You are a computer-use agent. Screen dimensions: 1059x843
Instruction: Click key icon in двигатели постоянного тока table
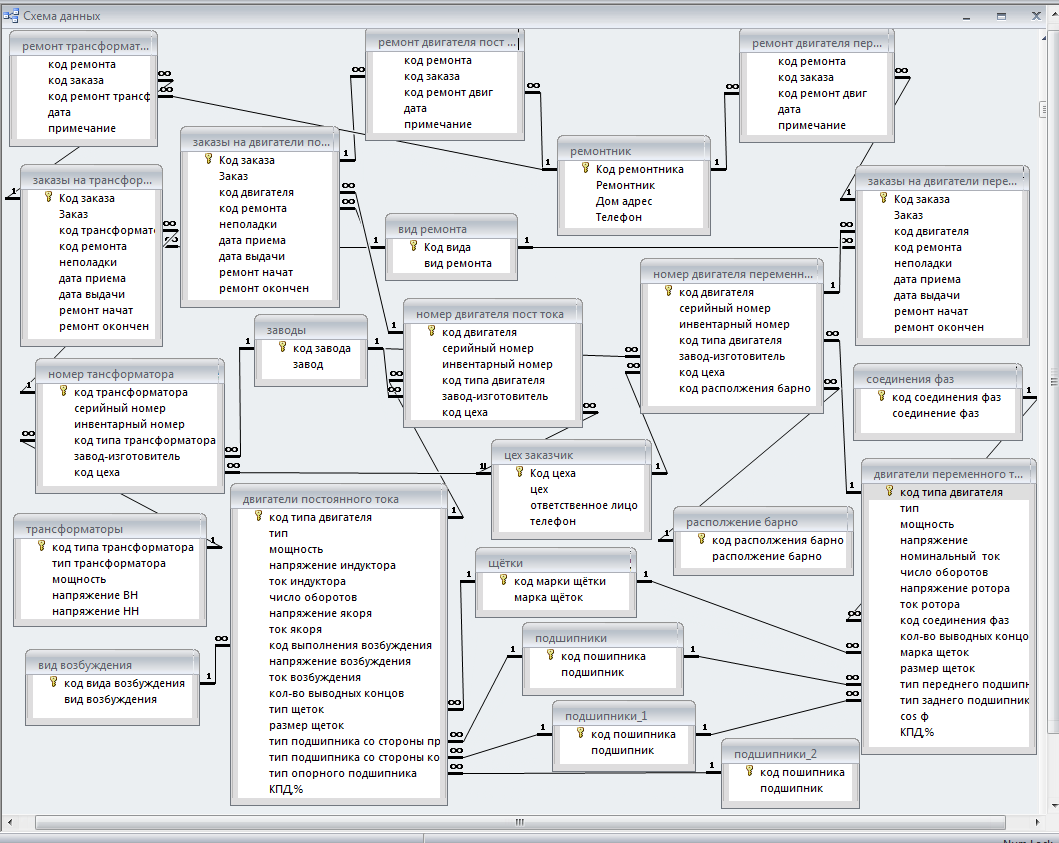[259, 516]
